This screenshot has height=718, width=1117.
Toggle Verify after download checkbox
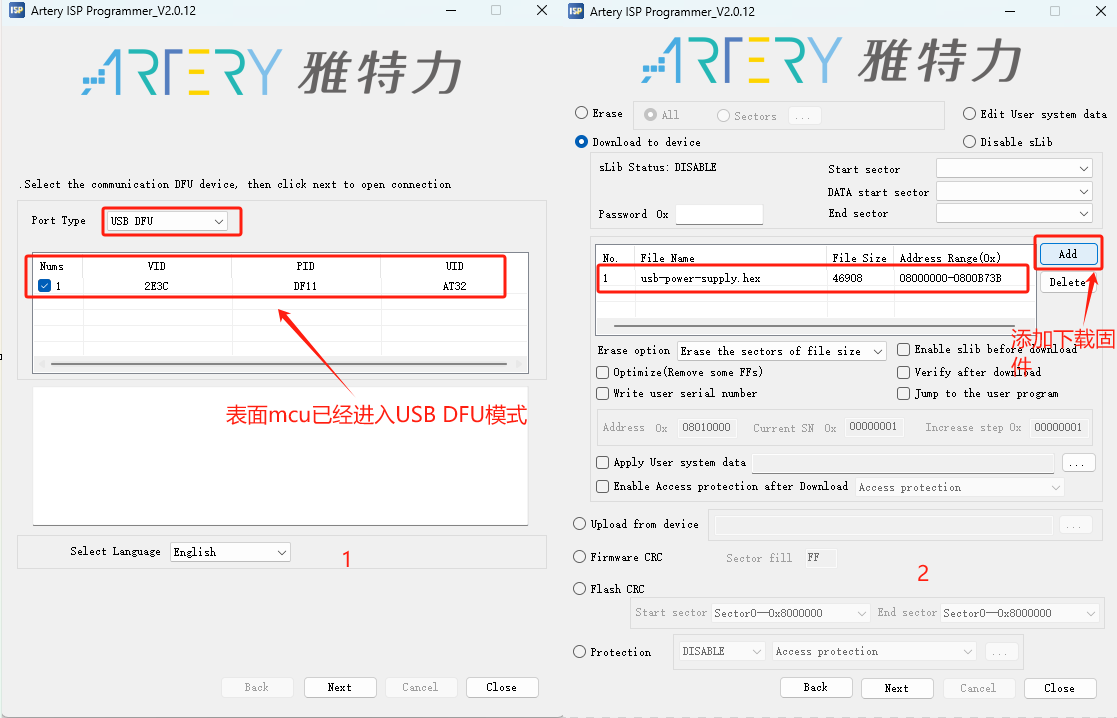[903, 373]
